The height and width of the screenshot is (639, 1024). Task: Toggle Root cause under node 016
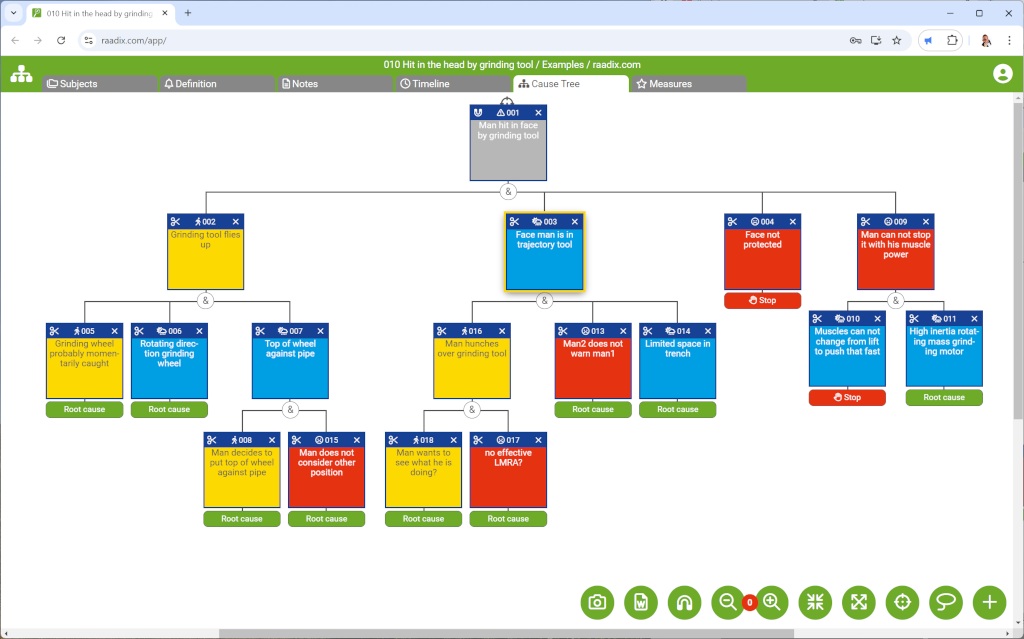[423, 518]
